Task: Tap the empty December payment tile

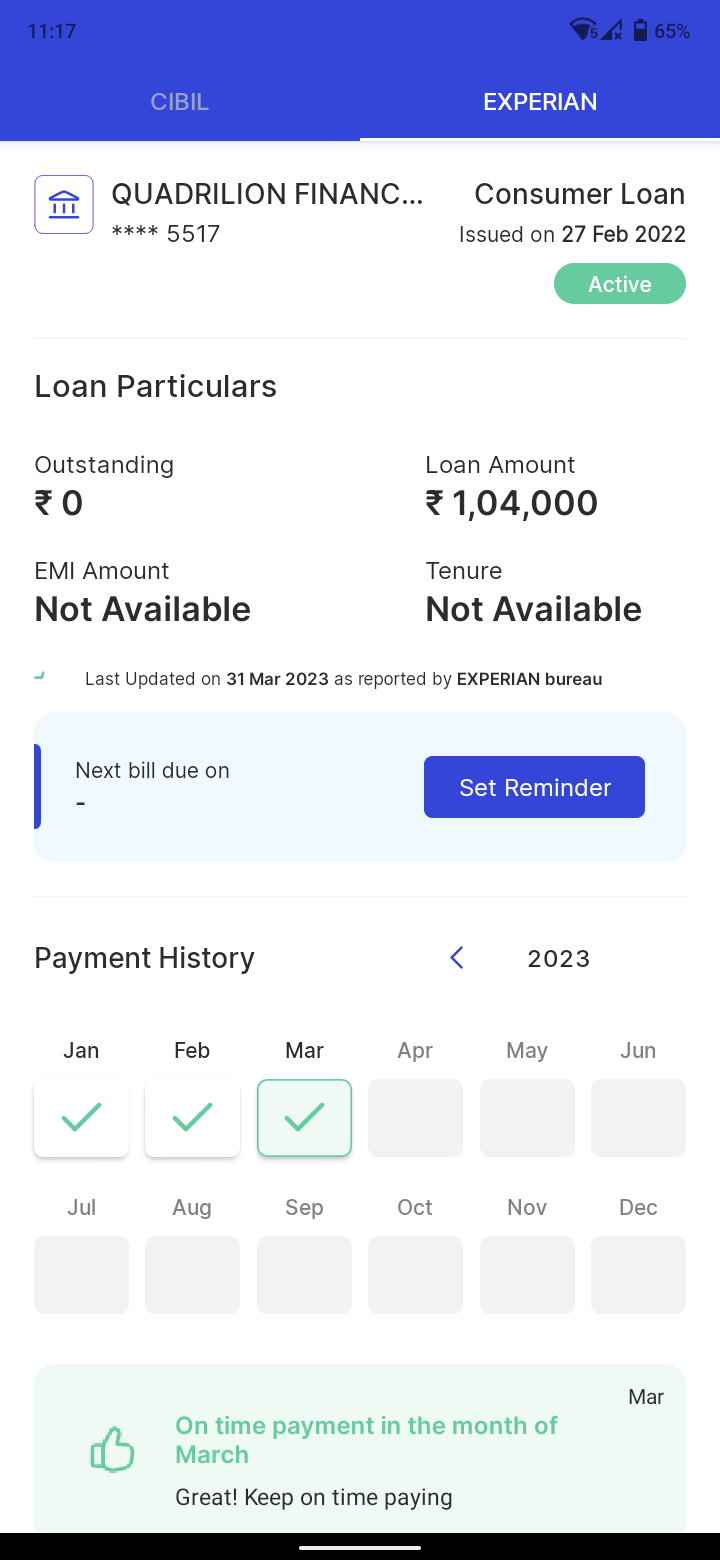Action: pos(638,1274)
